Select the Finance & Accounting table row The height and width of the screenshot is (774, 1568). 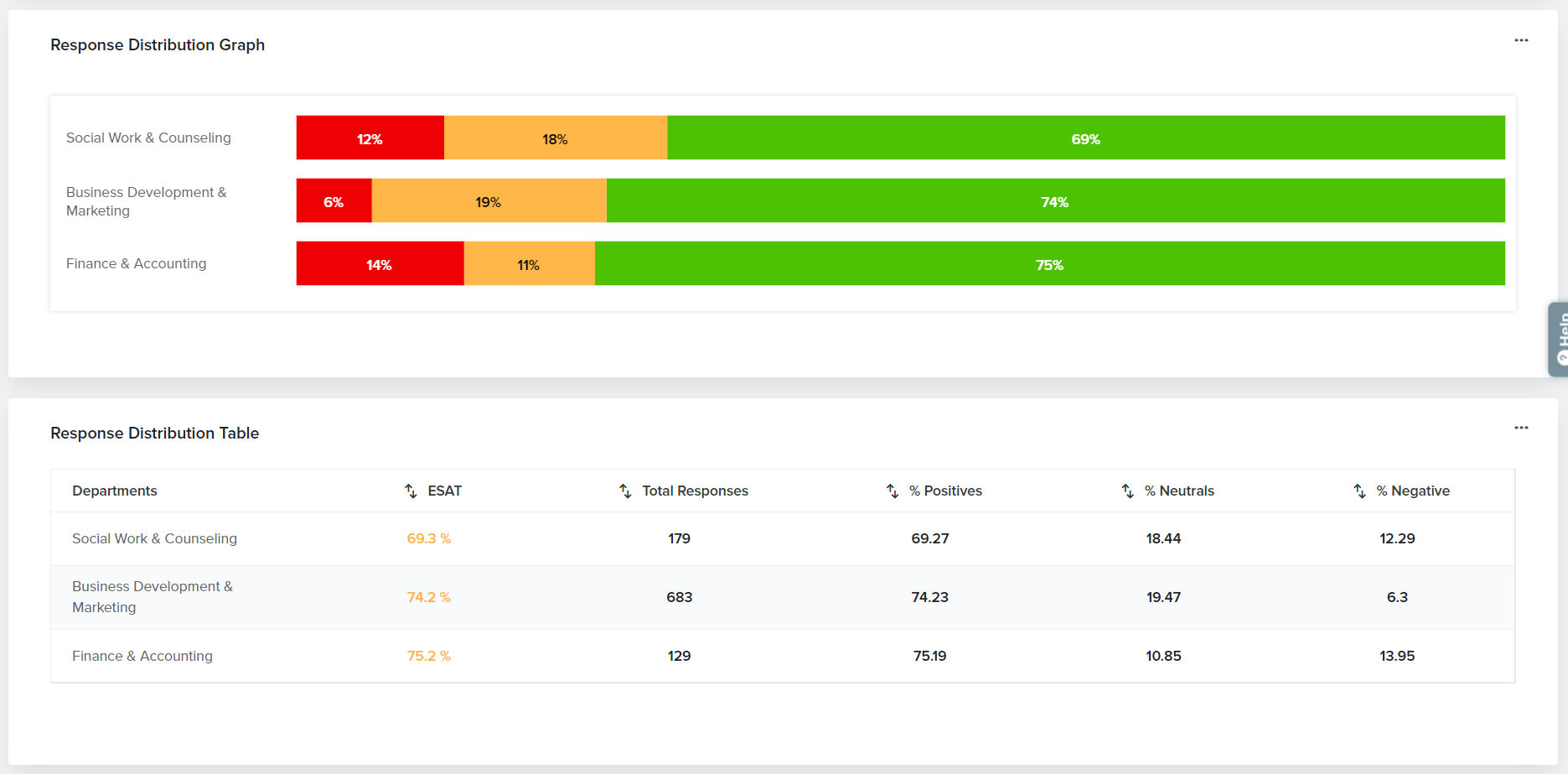[x=142, y=656]
